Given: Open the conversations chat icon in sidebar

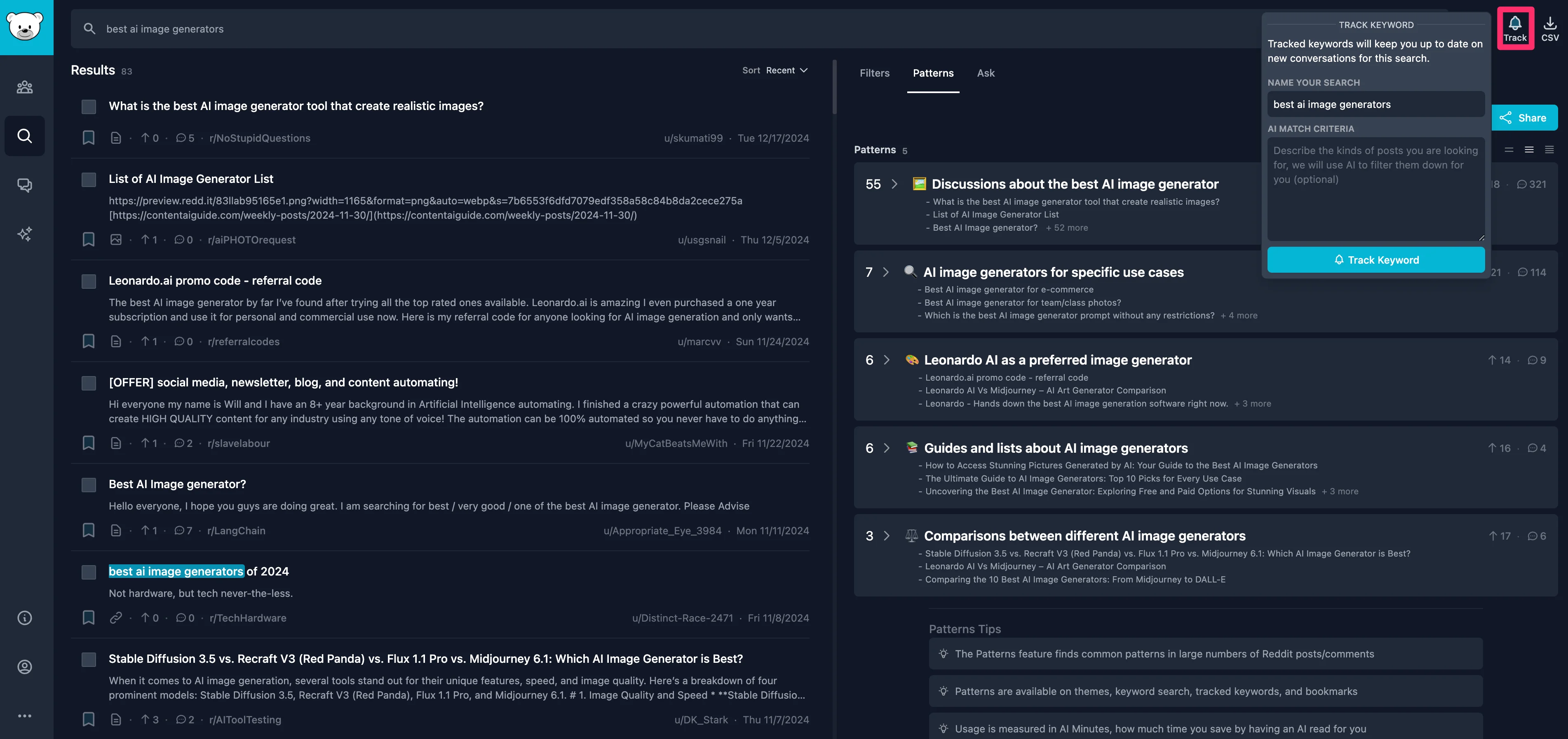Looking at the screenshot, I should click(25, 185).
